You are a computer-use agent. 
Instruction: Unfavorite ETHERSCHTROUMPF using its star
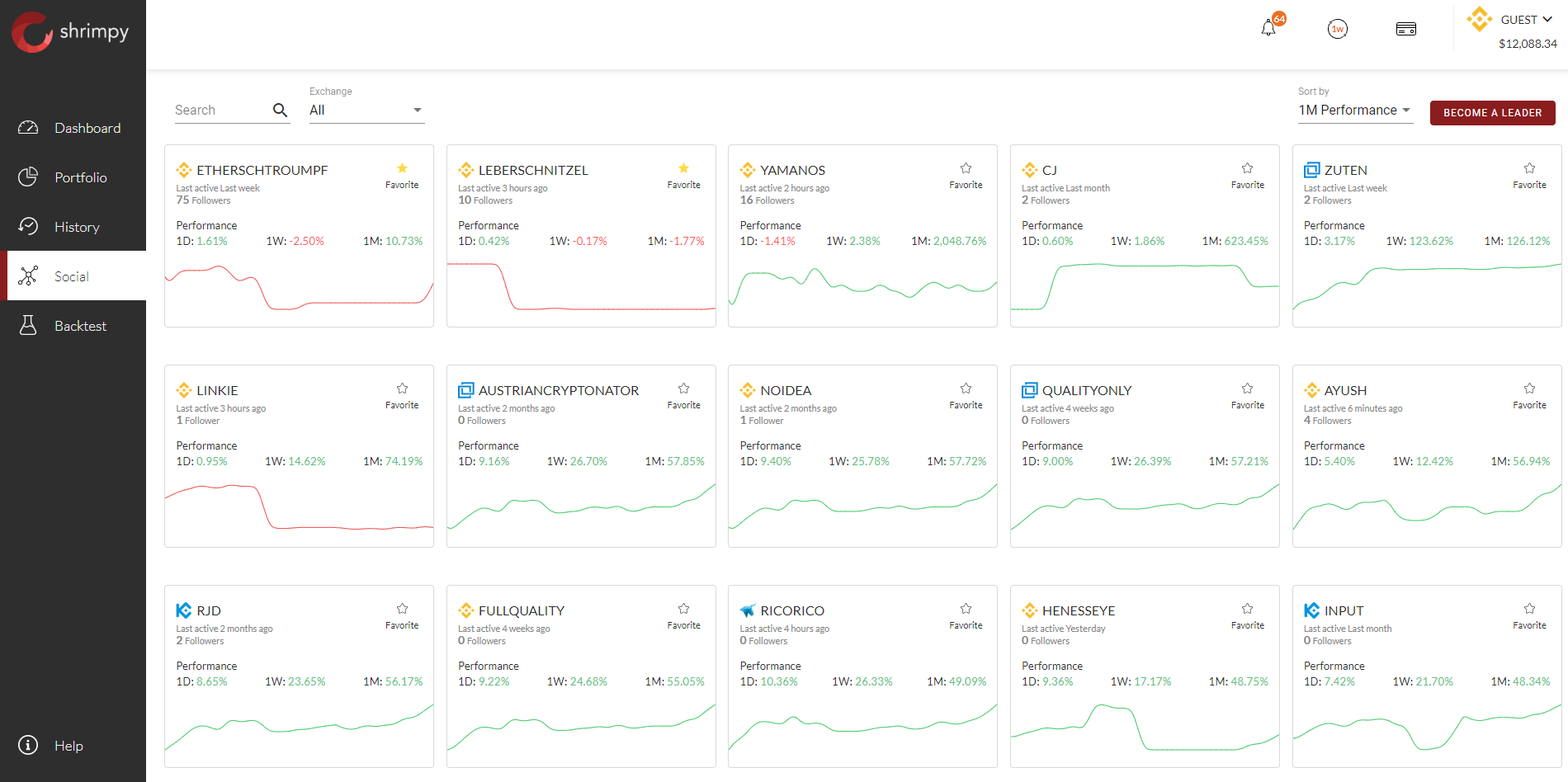(x=402, y=168)
